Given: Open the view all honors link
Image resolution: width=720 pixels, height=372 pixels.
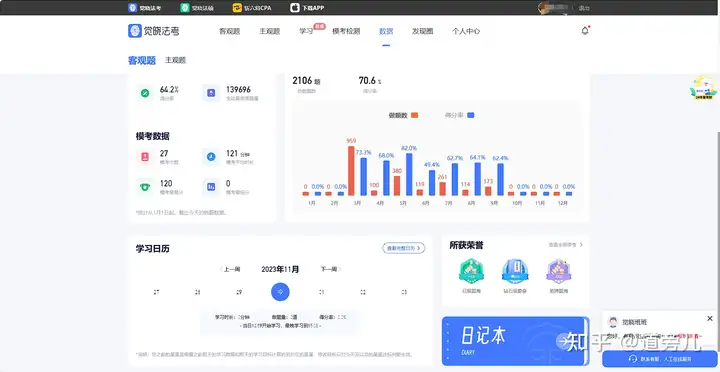Looking at the screenshot, I should (566, 245).
